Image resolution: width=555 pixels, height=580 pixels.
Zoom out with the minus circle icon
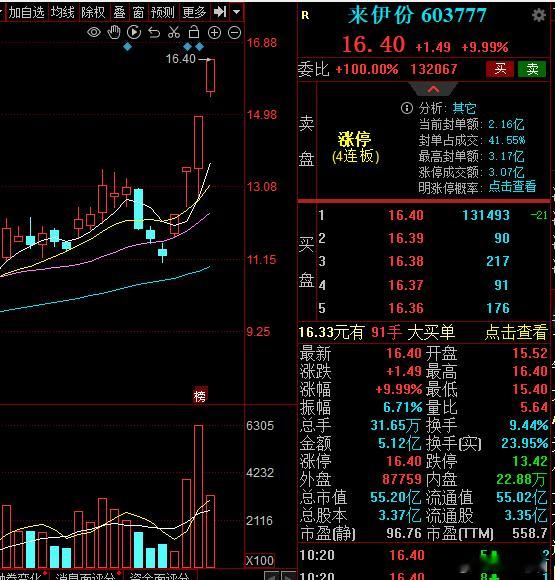234,33
